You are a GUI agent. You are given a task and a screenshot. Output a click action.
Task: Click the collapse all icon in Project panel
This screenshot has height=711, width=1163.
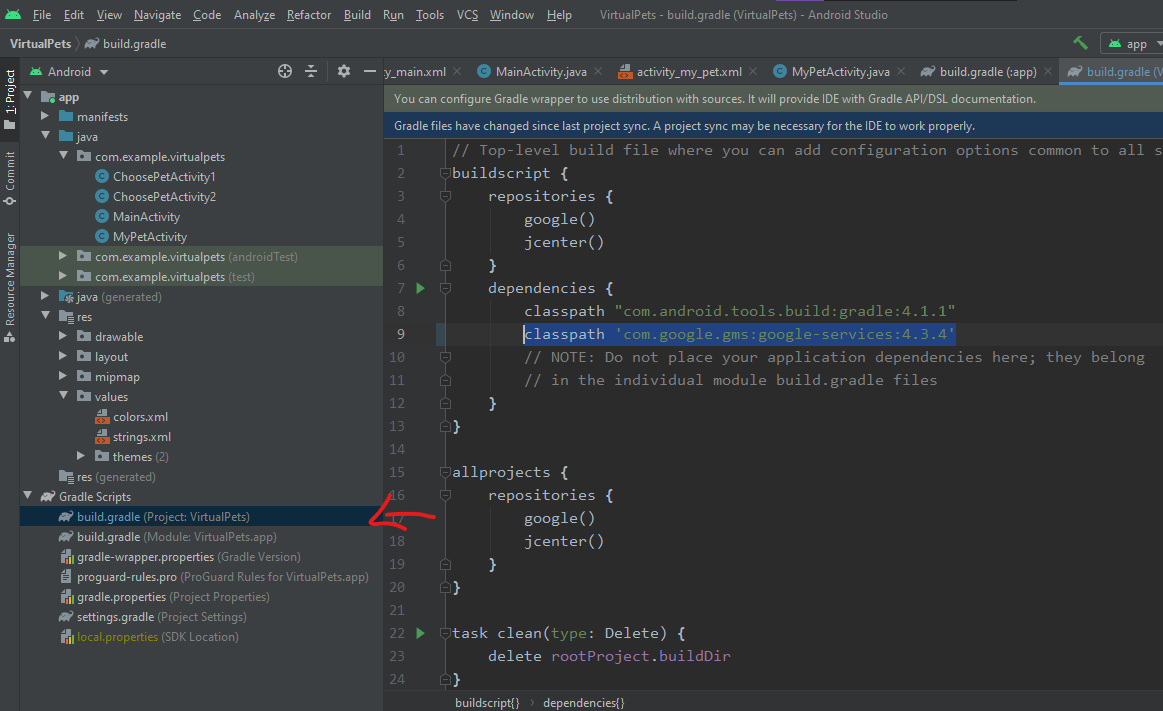coord(311,71)
